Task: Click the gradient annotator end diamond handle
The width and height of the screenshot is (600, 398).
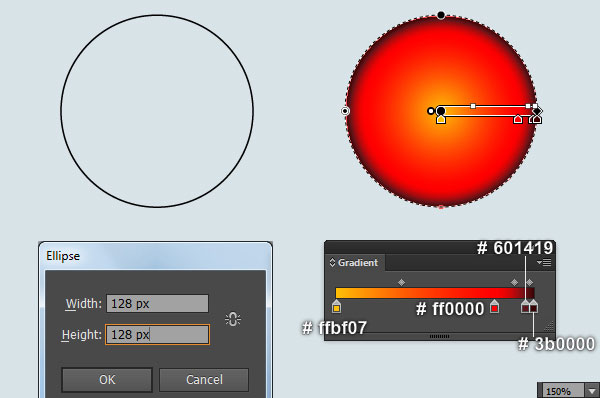Action: 538,111
